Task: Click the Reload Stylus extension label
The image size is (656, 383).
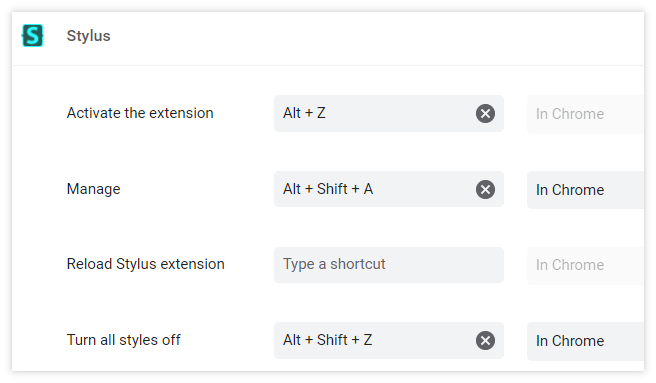Action: click(x=146, y=264)
